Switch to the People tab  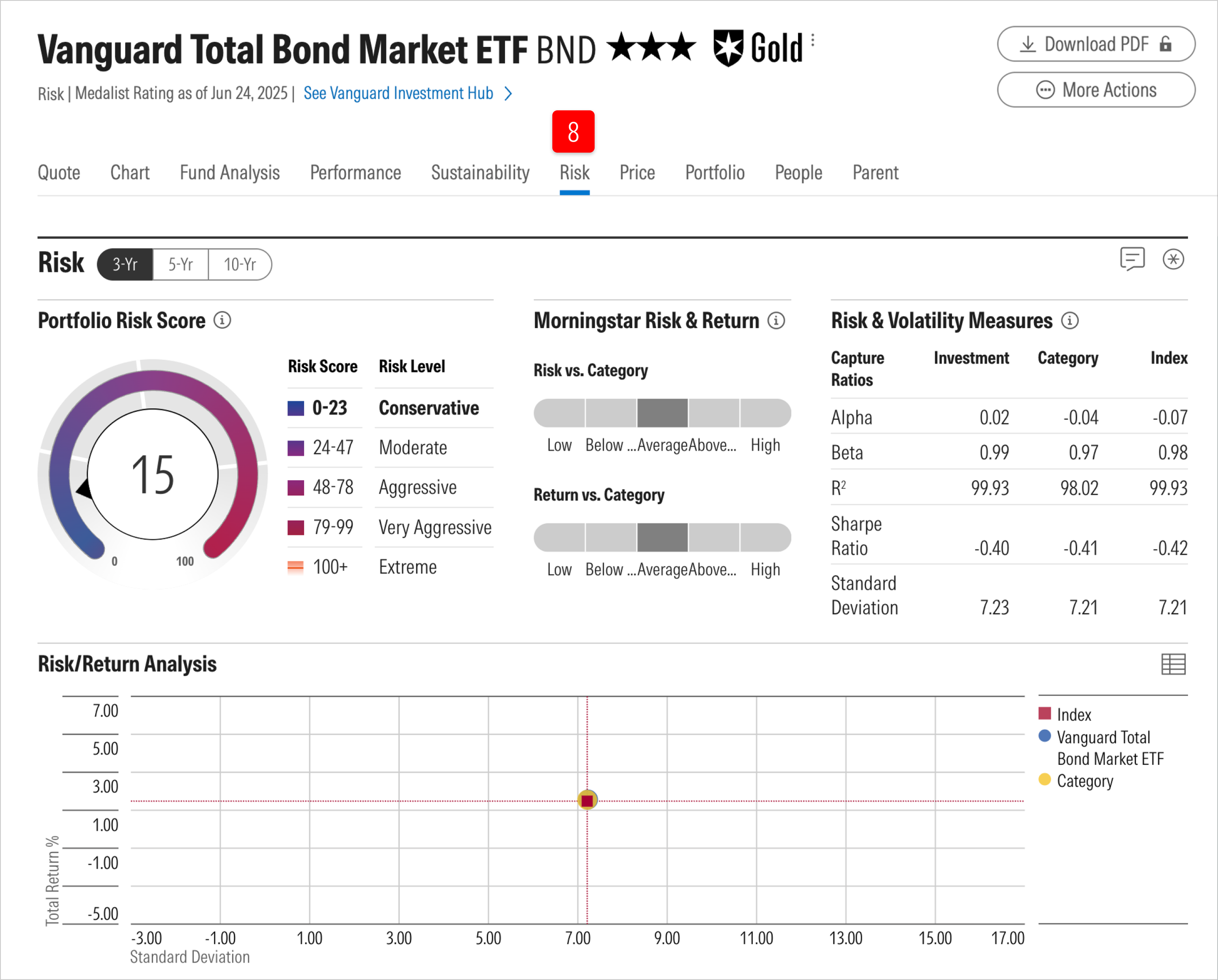(x=798, y=173)
